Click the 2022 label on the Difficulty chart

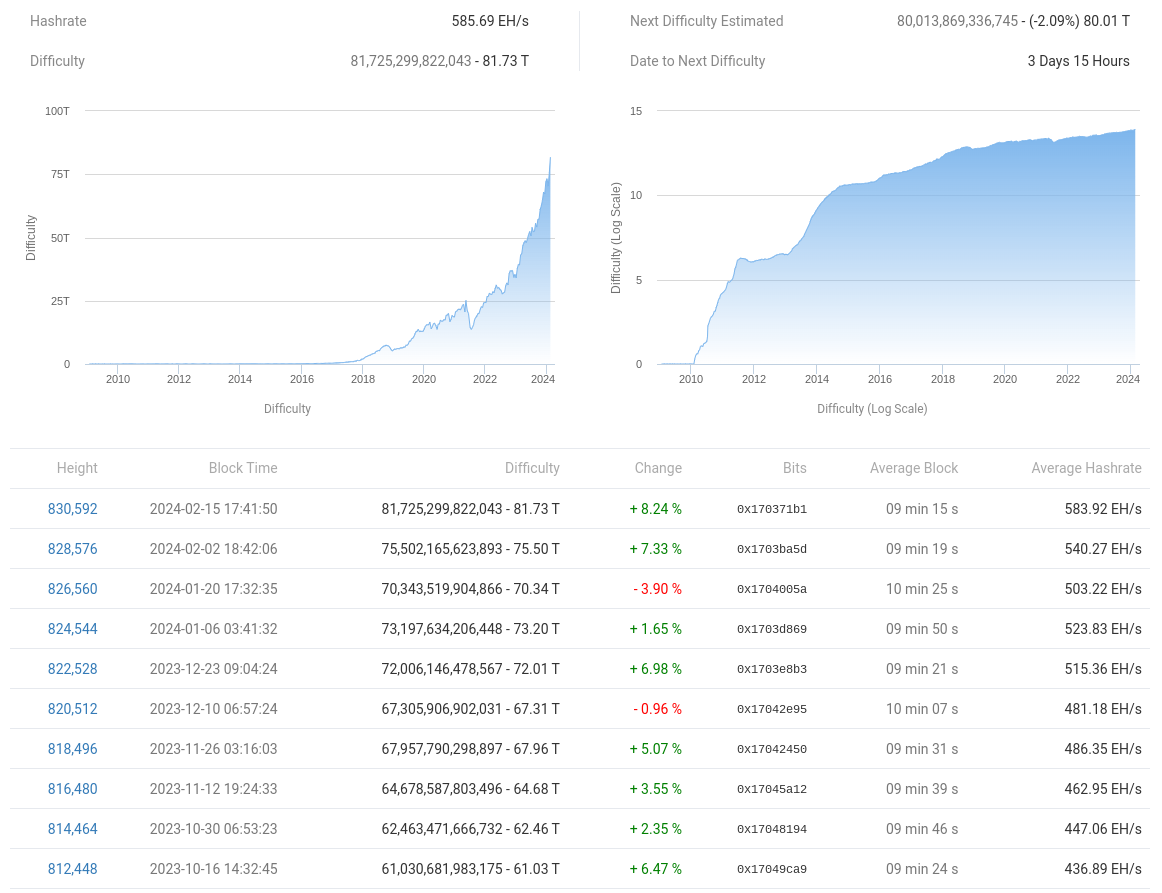485,379
